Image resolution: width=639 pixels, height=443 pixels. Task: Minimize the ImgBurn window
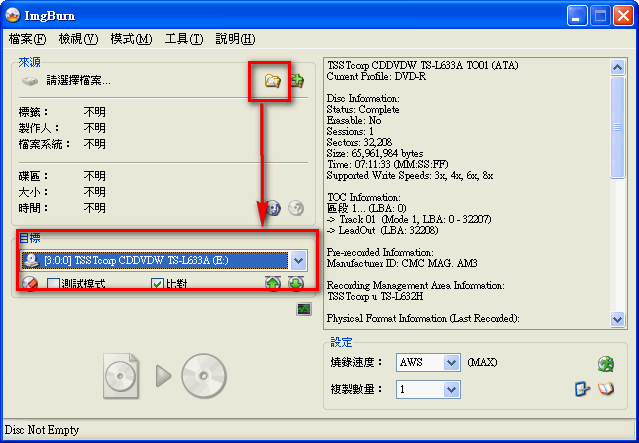577,16
